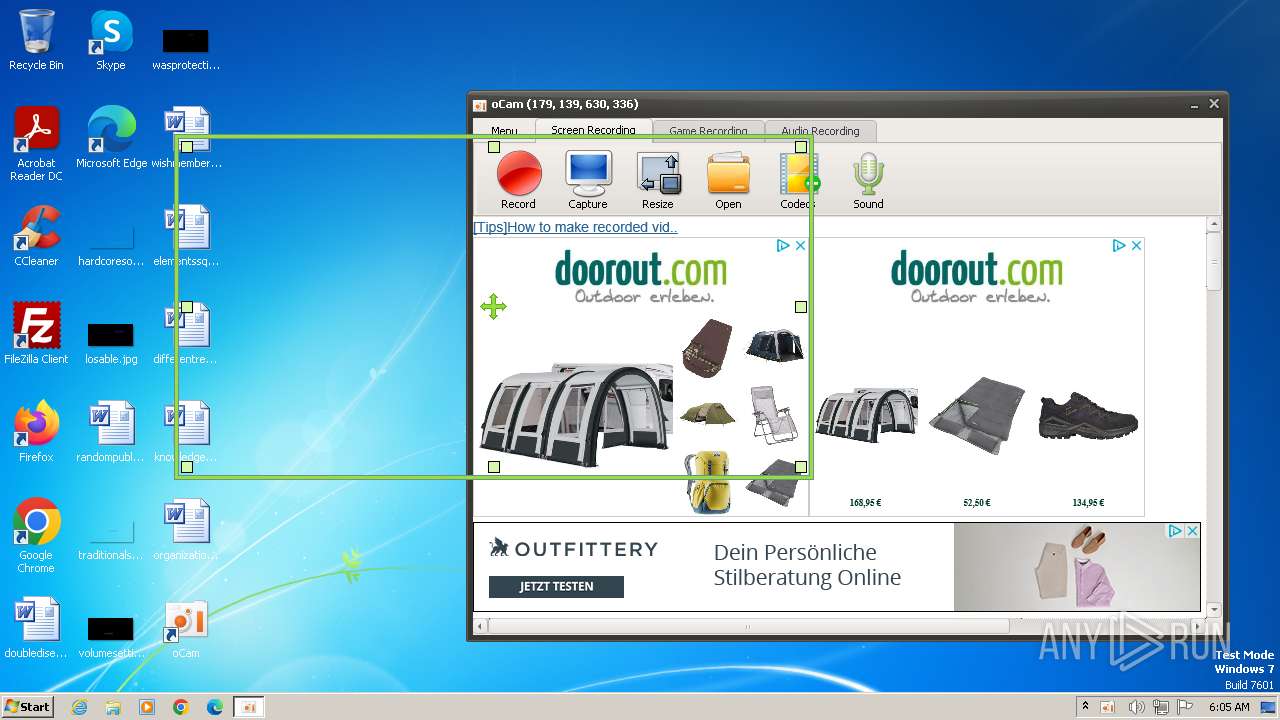Switch to the Menu tab

coord(504,131)
